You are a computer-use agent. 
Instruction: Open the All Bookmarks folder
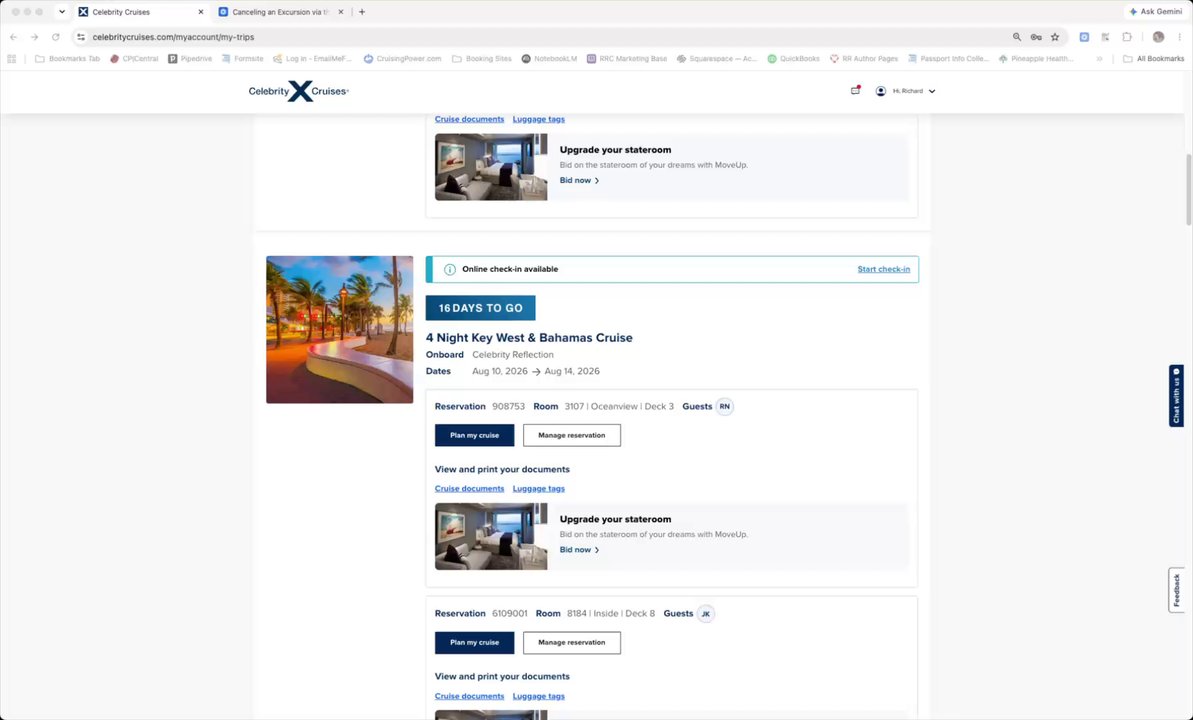(1154, 59)
